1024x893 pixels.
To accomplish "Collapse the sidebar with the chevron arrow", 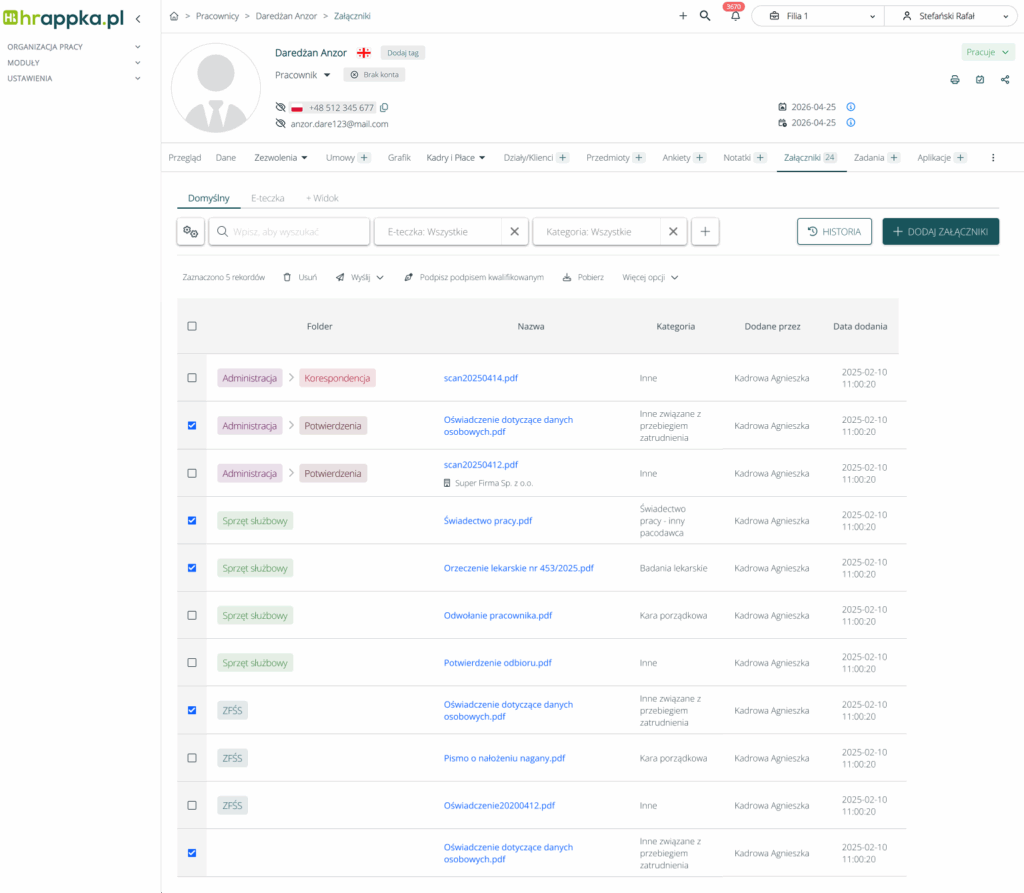I will click(x=138, y=18).
